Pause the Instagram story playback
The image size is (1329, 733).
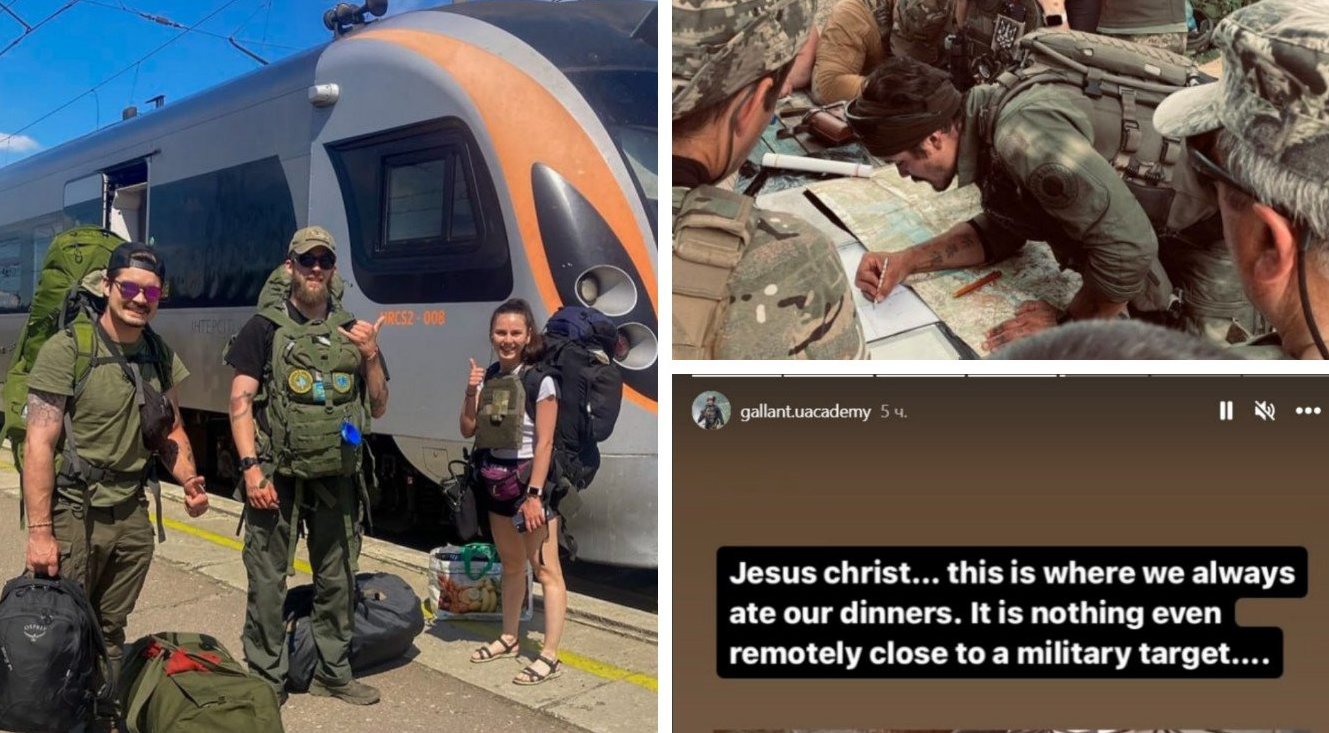1226,411
